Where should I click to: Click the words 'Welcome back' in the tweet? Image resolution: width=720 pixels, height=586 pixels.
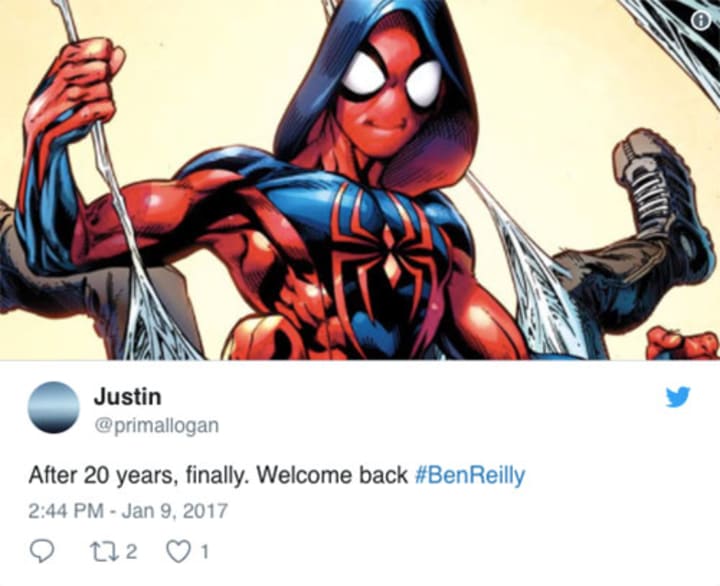tap(332, 475)
